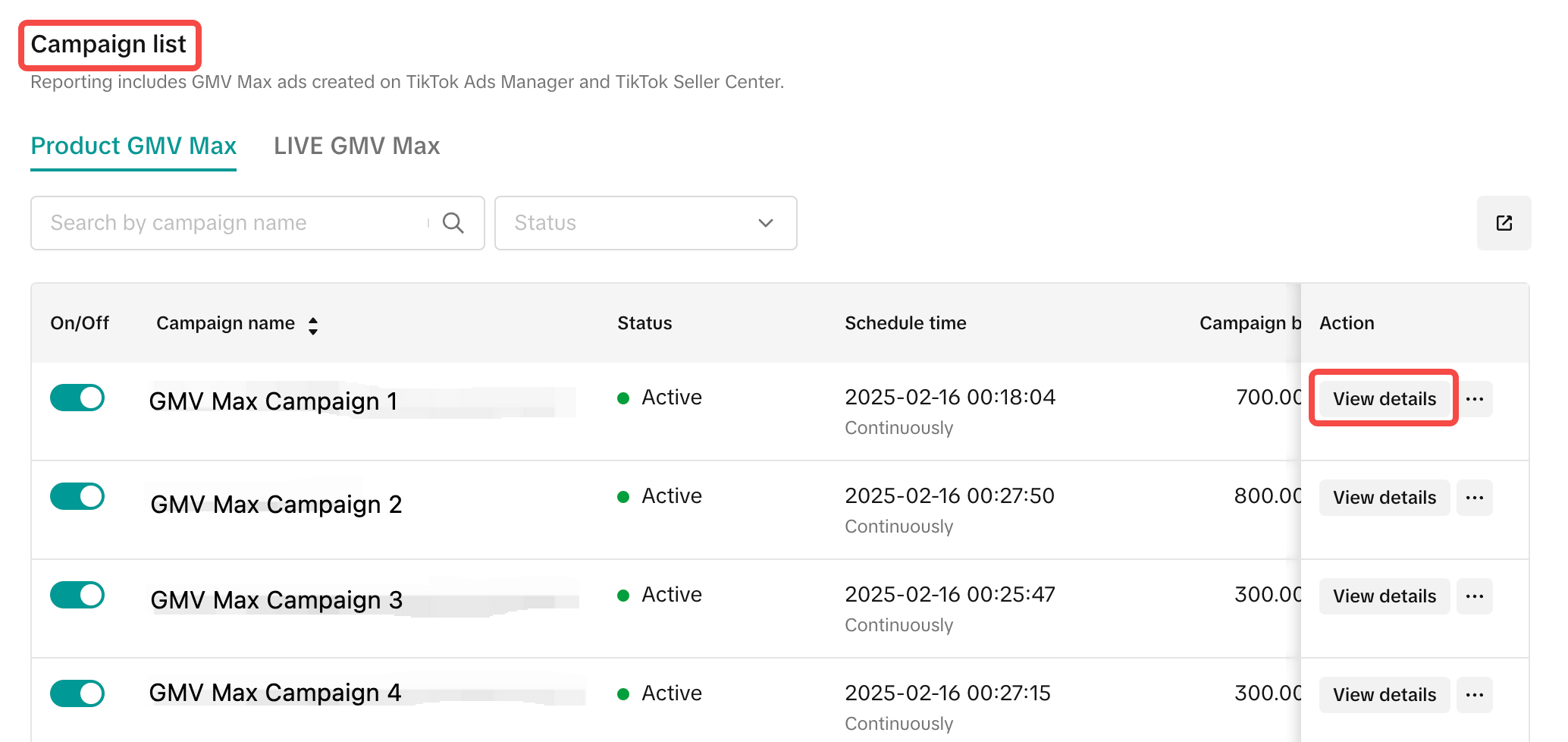Screen dimensions: 1568x742
Task: Select the Product GMV Max tab
Action: pos(133,146)
